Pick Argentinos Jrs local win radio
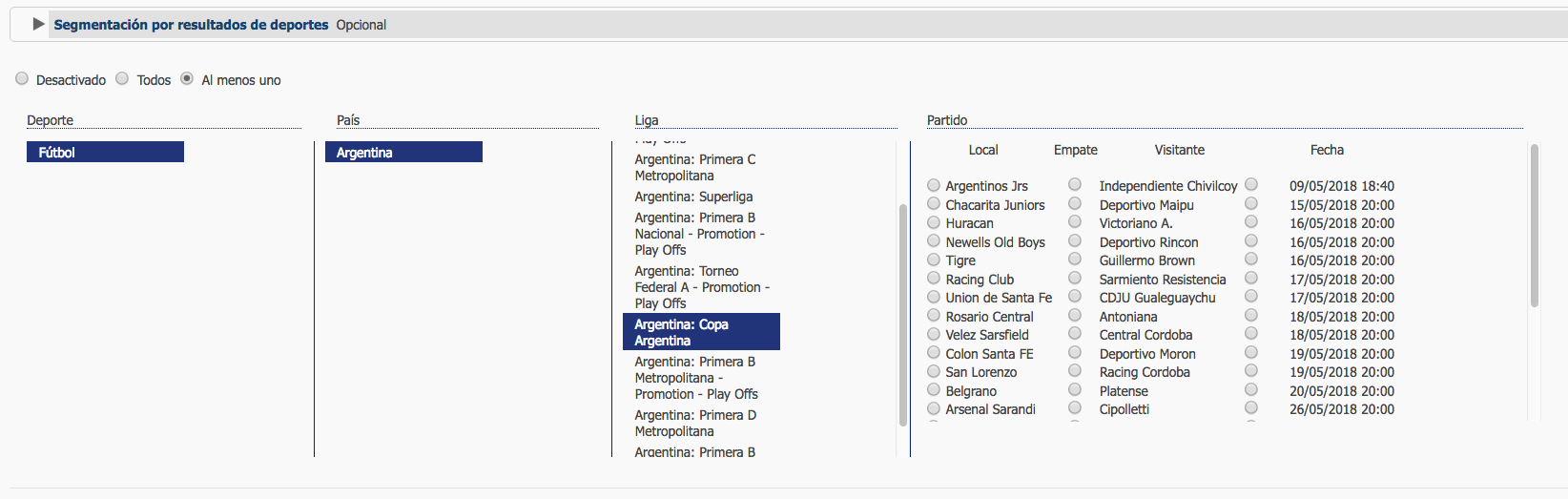The height and width of the screenshot is (499, 1568). tap(934, 185)
